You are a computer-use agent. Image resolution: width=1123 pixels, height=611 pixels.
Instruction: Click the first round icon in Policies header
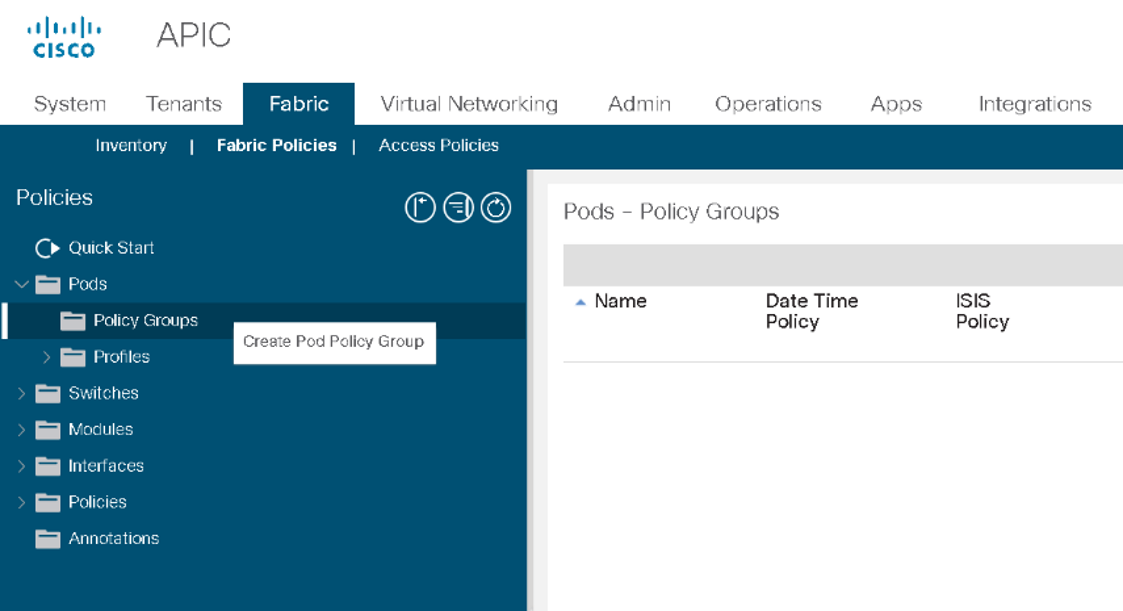(420, 208)
